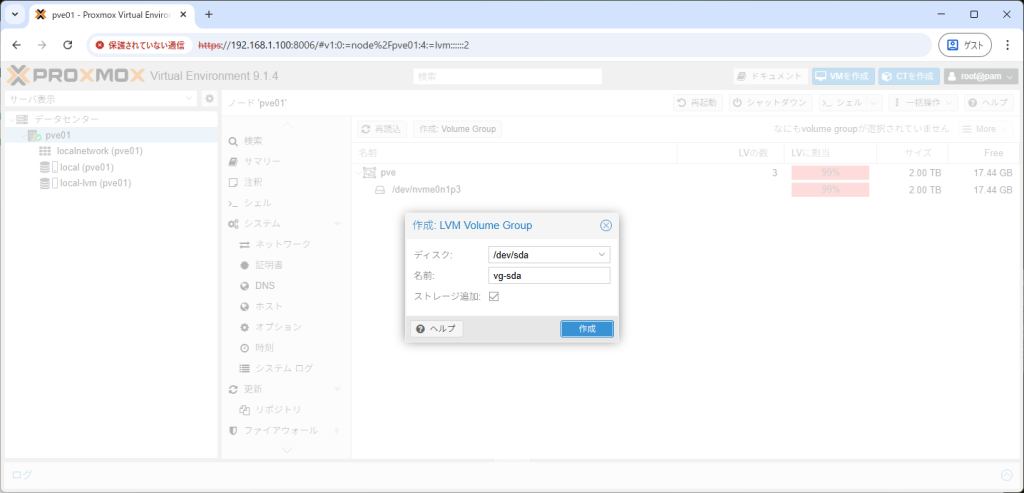Open サマリー in the node menu
Image resolution: width=1024 pixels, height=493 pixels.
pyautogui.click(x=262, y=161)
